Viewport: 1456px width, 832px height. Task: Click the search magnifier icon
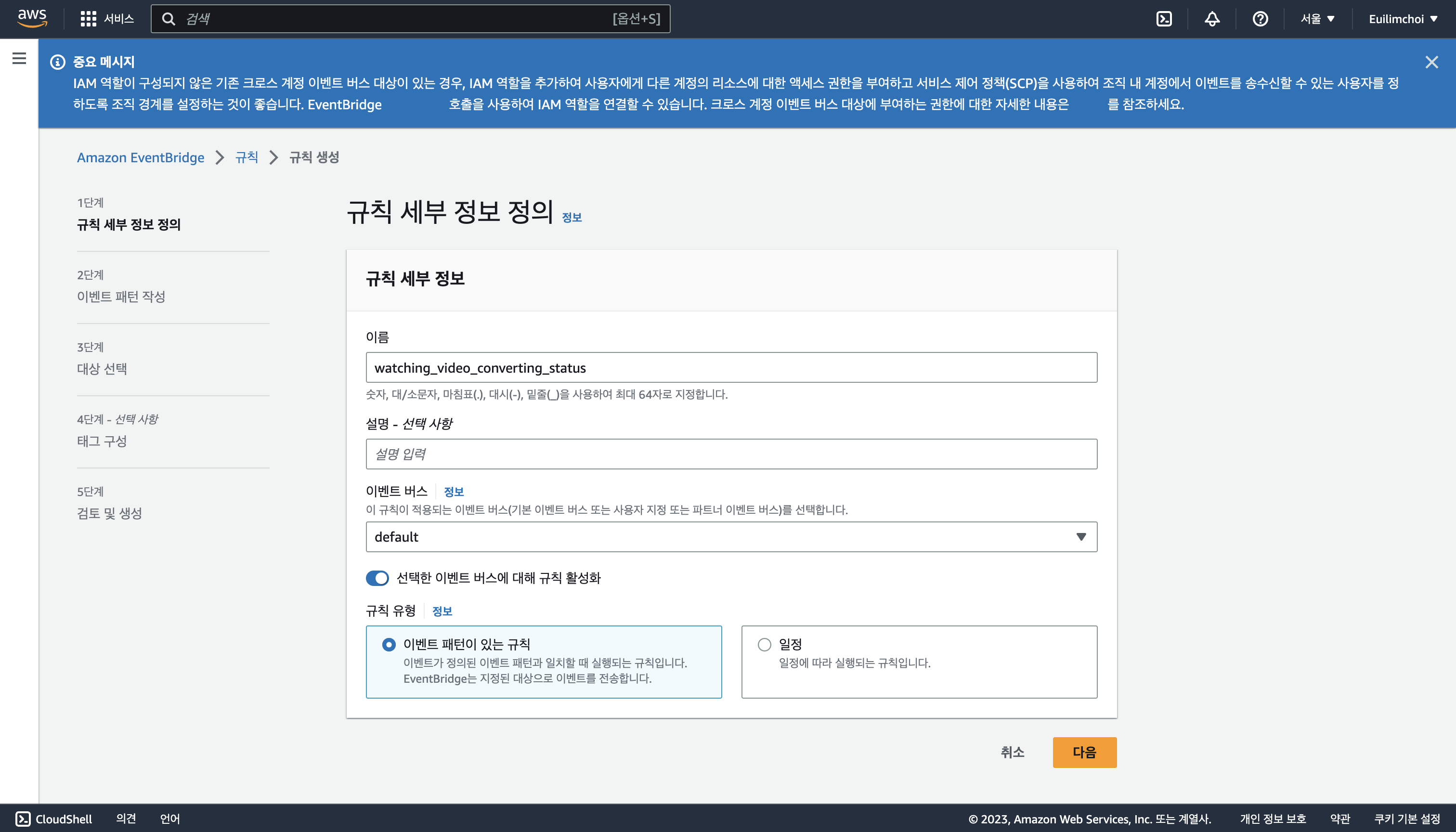pyautogui.click(x=169, y=19)
